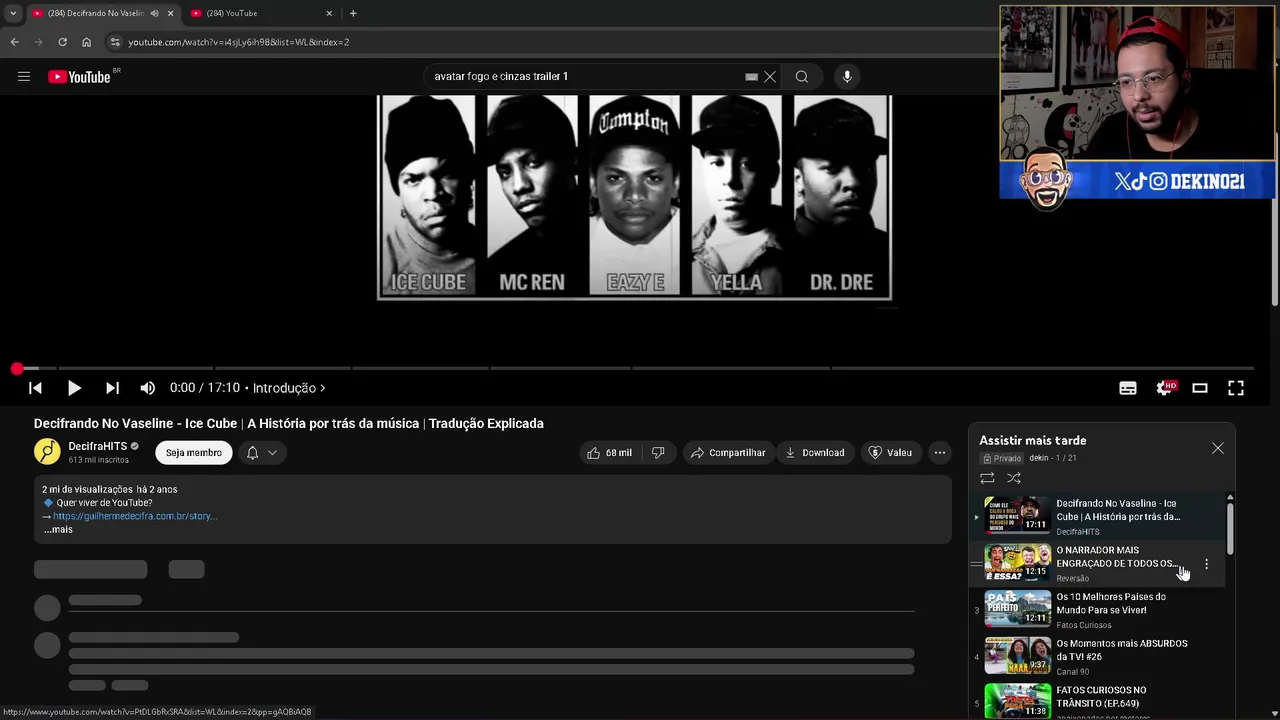This screenshot has height=720, width=1280.
Task: Open the notification bell dropdown
Action: click(262, 453)
